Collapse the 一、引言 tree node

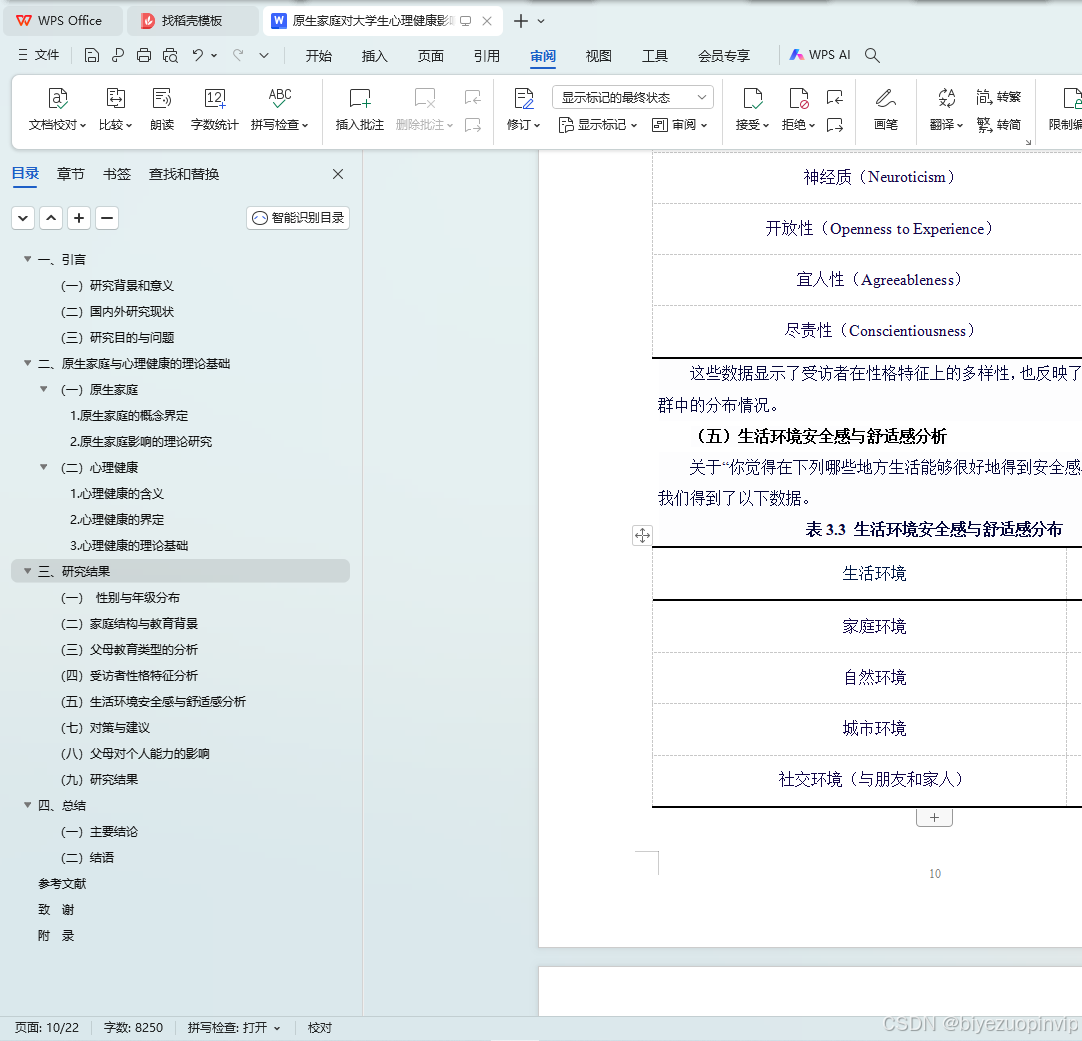click(x=28, y=259)
